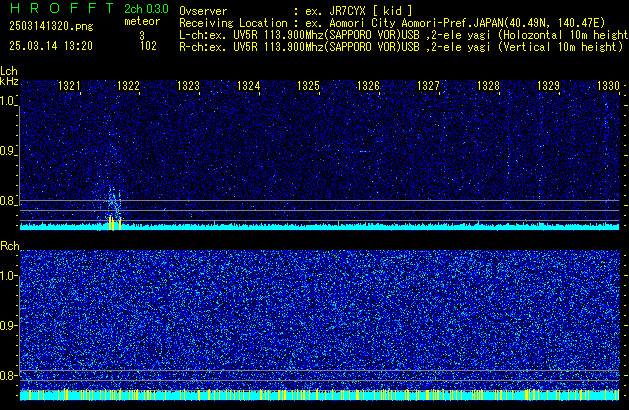
Task: Click the L-ch receiver description line
Action: 404,35
